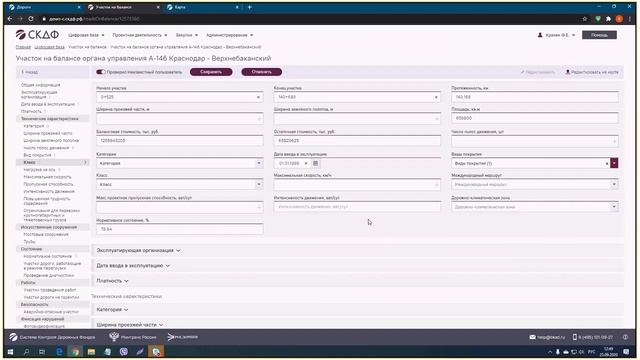640x360 pixels.
Task: Click the Сохранить button
Action: [x=211, y=72]
